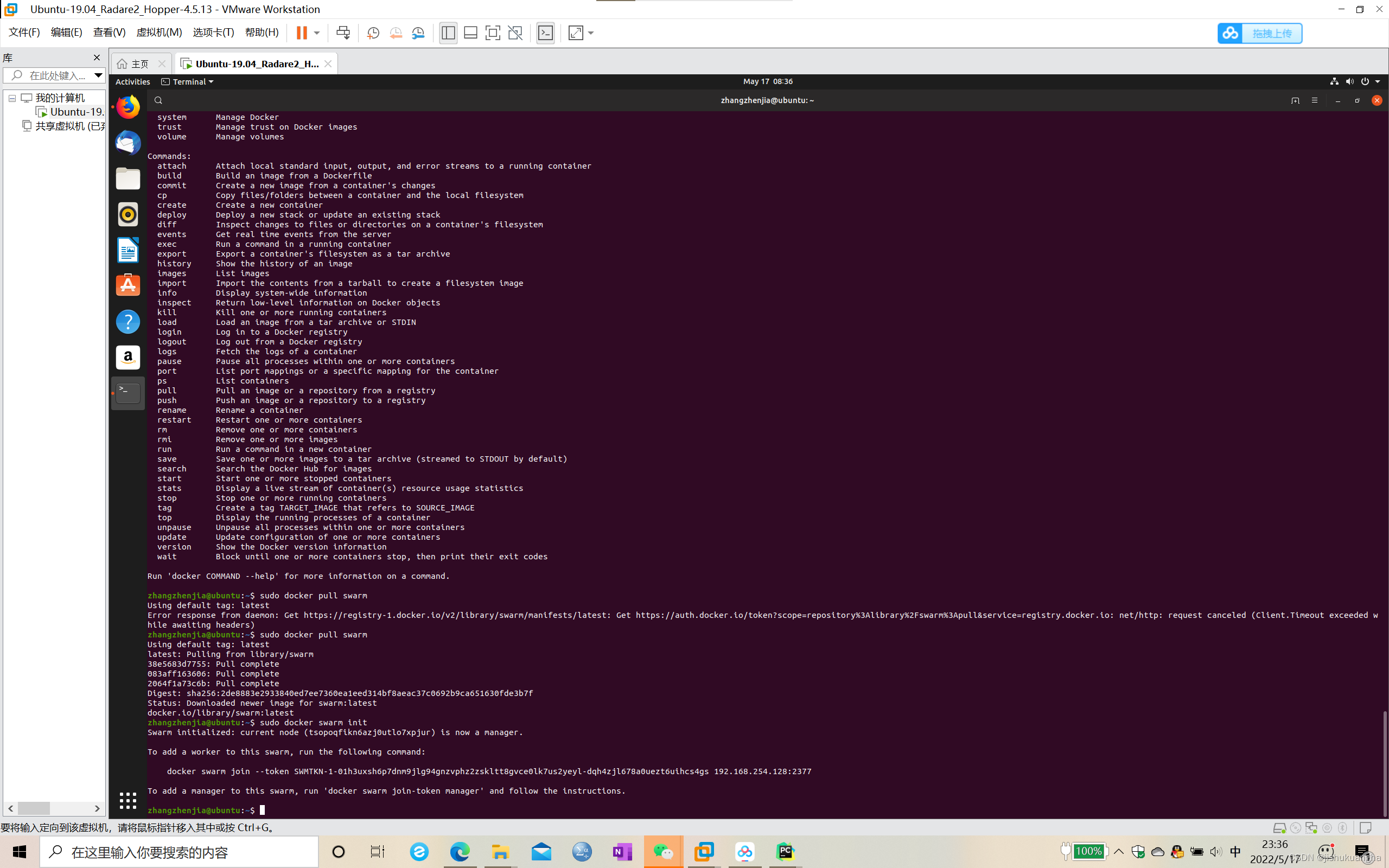
Task: Open Ubuntu network status icon
Action: pos(1335,81)
